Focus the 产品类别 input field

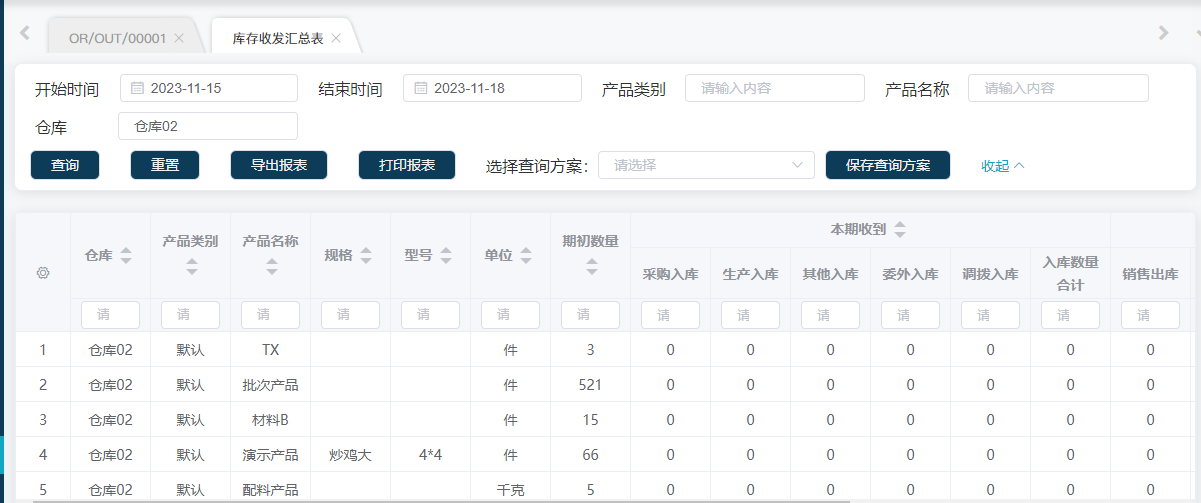pos(774,88)
